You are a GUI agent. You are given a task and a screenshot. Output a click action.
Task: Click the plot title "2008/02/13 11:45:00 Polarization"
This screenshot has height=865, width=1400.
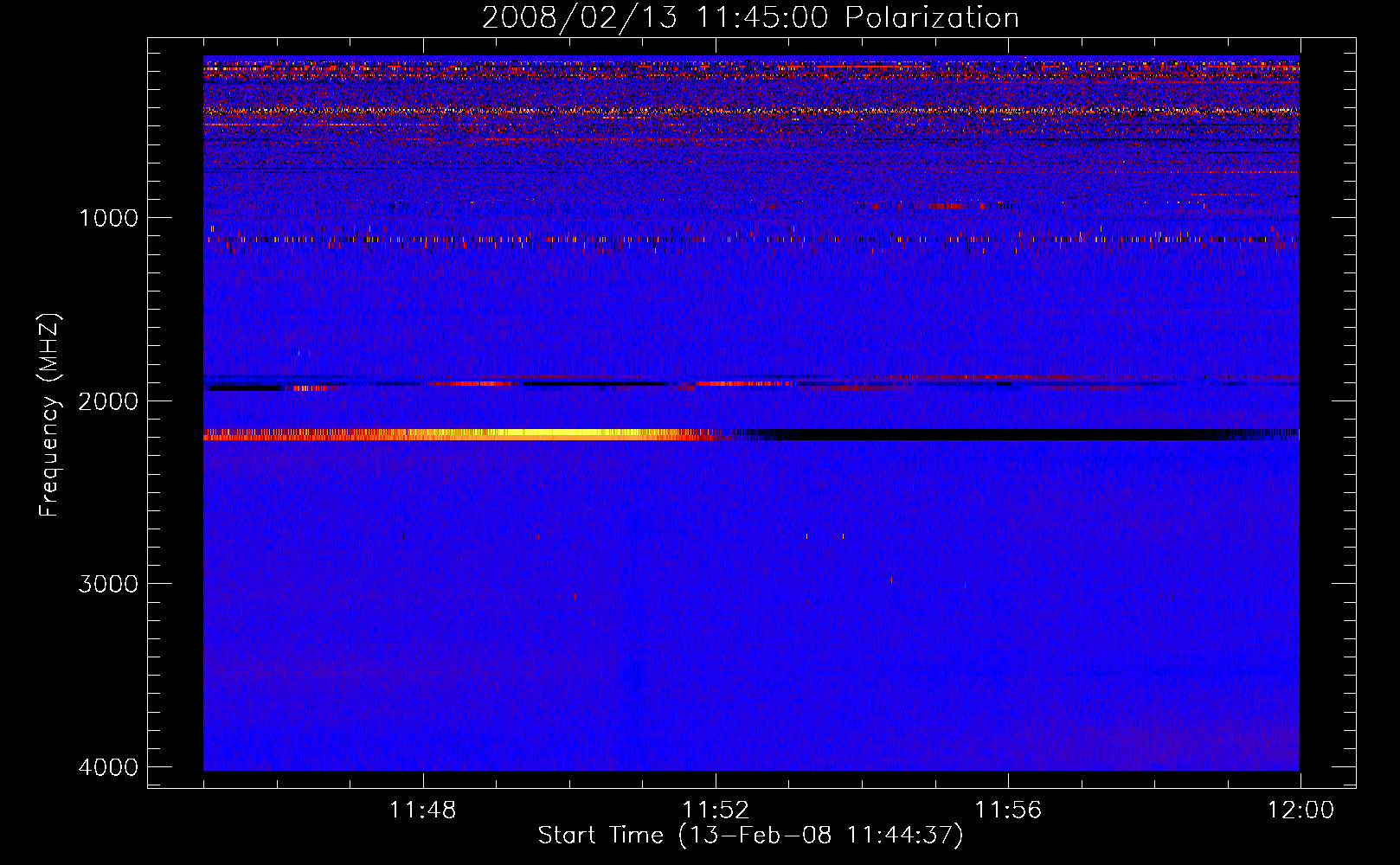click(750, 17)
